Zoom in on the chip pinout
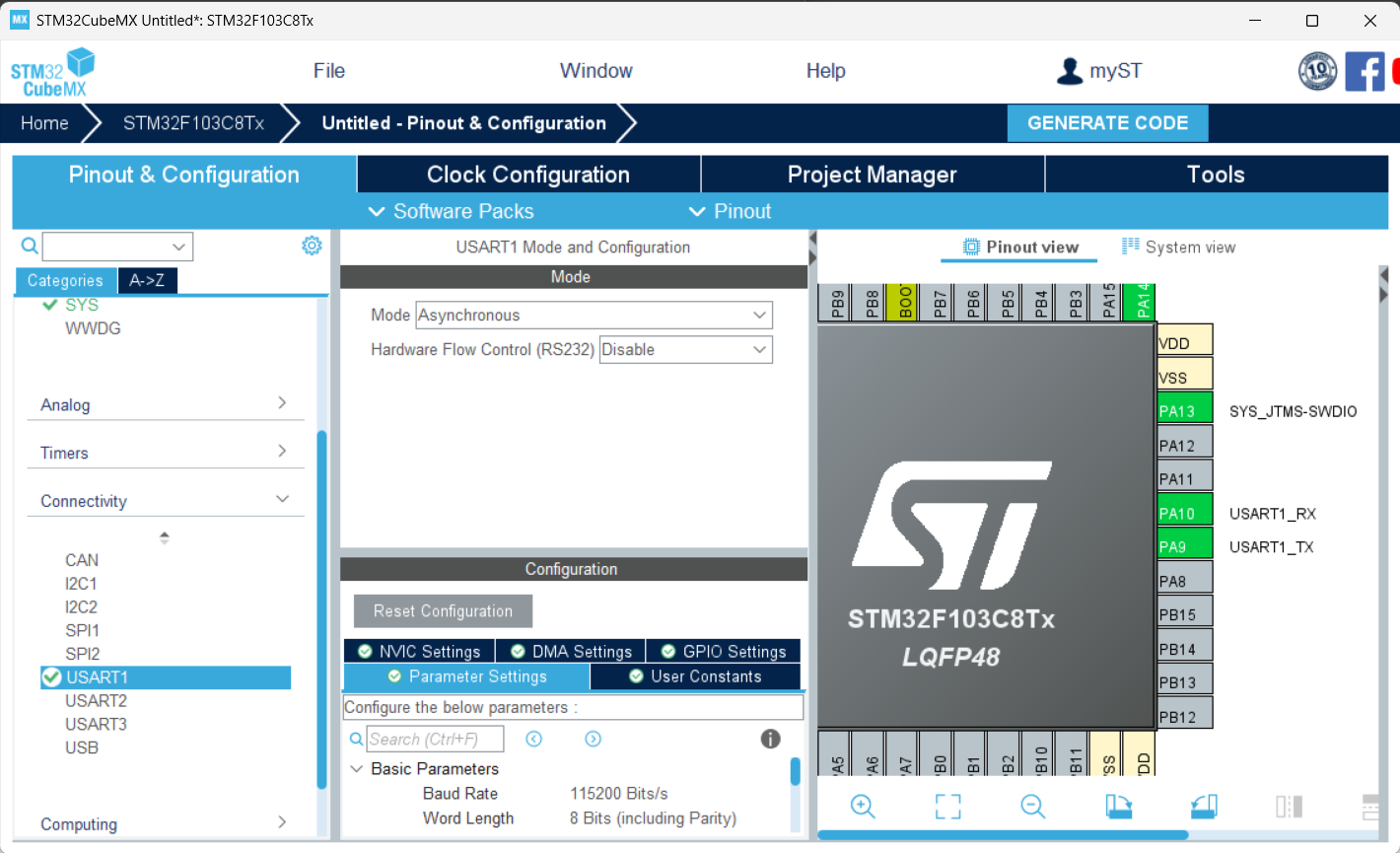 point(863,806)
